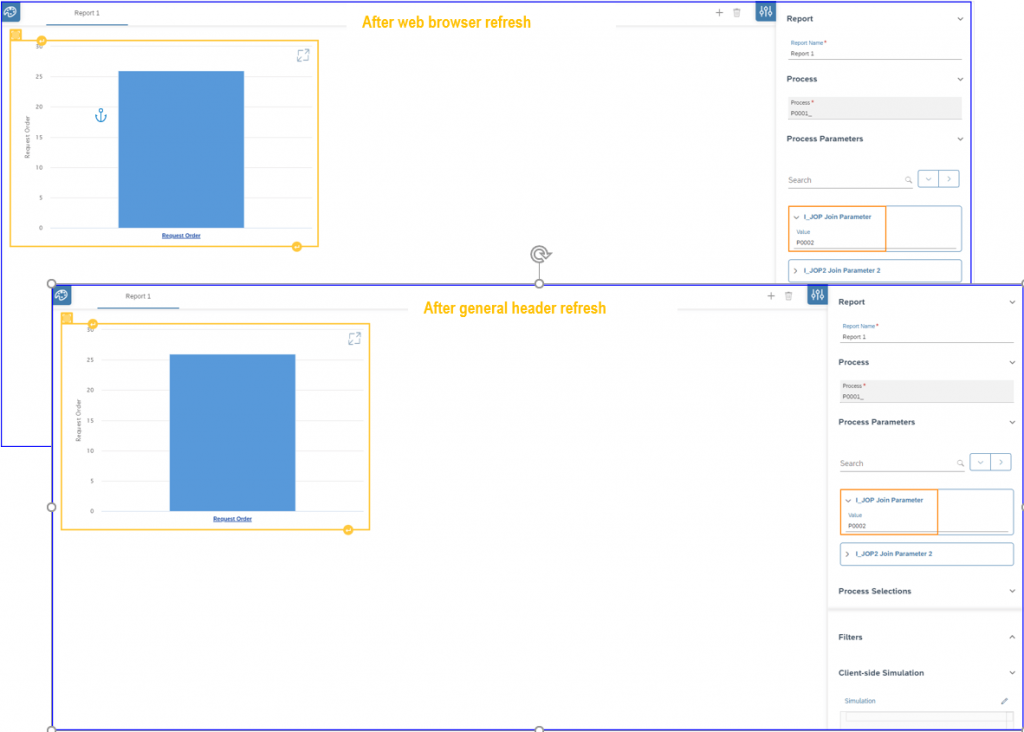The width and height of the screenshot is (1024, 732).
Task: Click the Simulation edit pencil icon
Action: 1004,701
